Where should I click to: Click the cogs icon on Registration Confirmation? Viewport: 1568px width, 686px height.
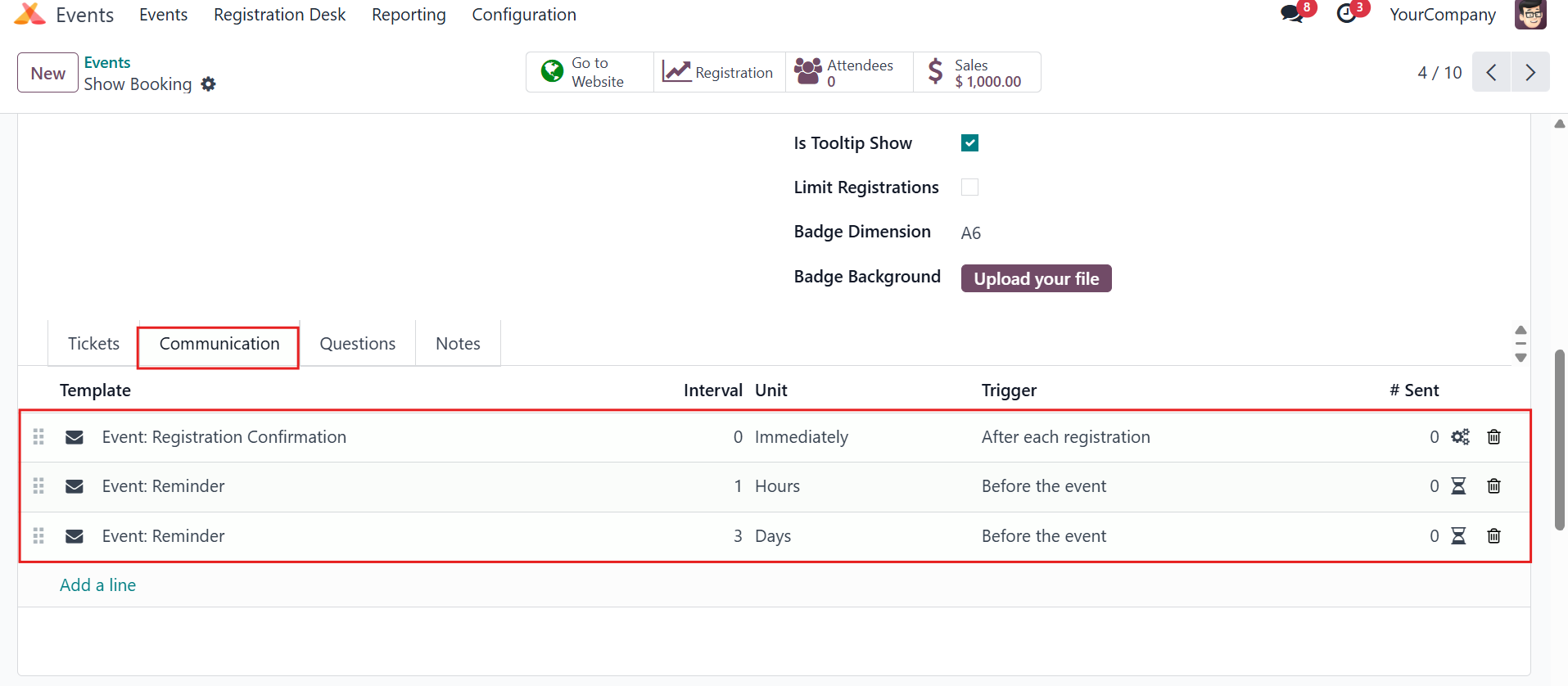[1460, 437]
